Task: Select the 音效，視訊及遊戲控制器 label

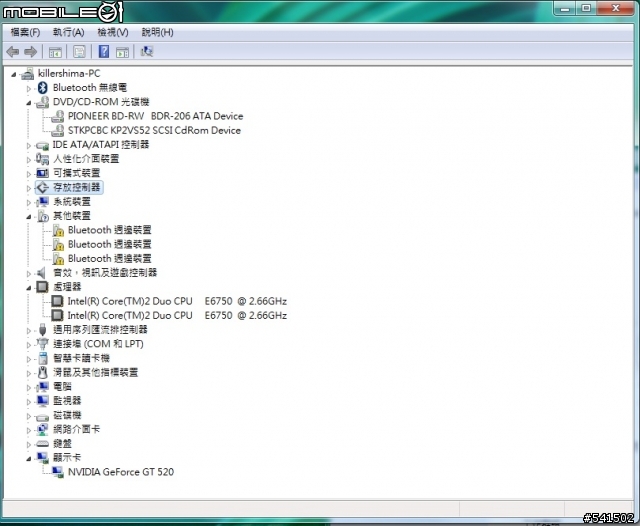Action: [x=105, y=273]
